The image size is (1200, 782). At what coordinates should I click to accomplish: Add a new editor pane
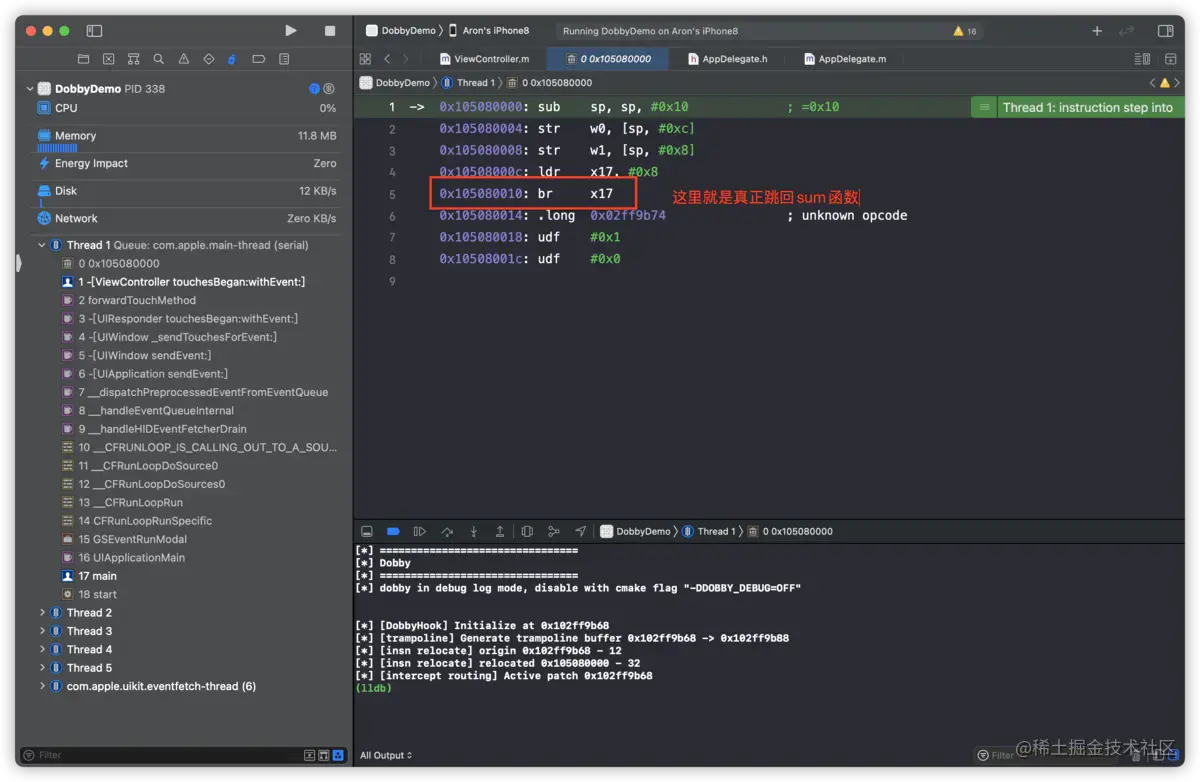[1170, 59]
